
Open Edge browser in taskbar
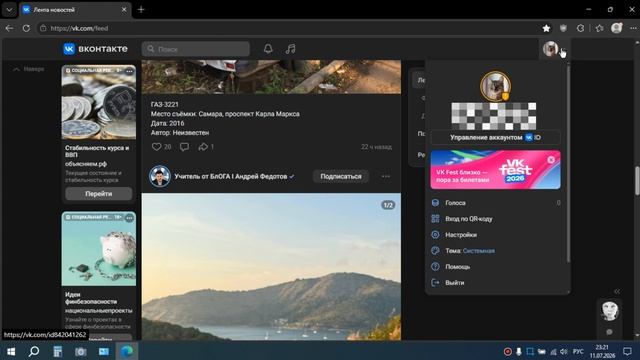click(x=127, y=351)
